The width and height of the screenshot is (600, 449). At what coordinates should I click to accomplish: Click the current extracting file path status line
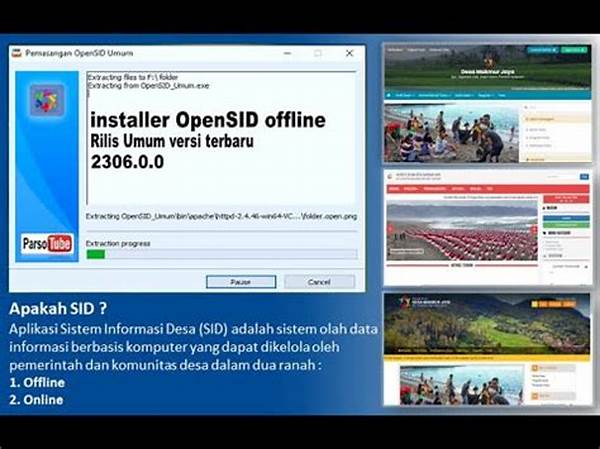[221, 216]
